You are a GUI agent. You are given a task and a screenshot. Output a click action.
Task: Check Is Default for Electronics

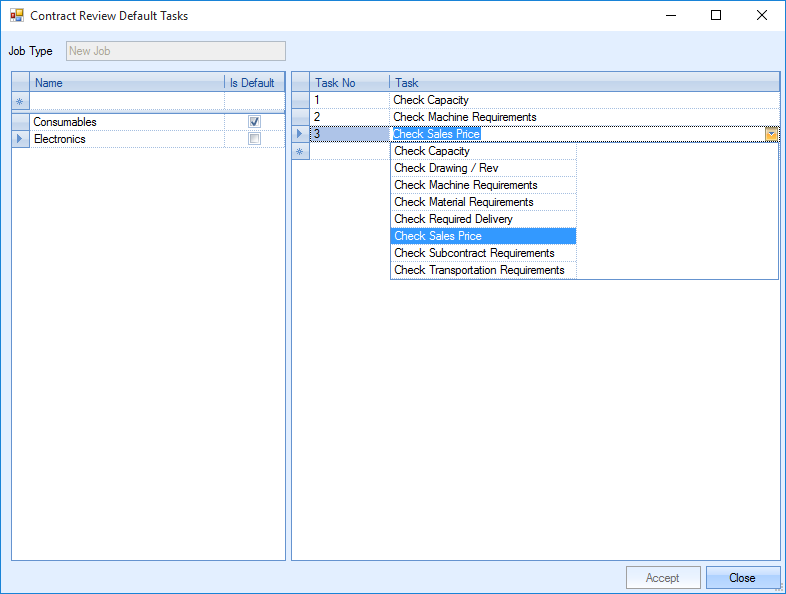pyautogui.click(x=254, y=139)
